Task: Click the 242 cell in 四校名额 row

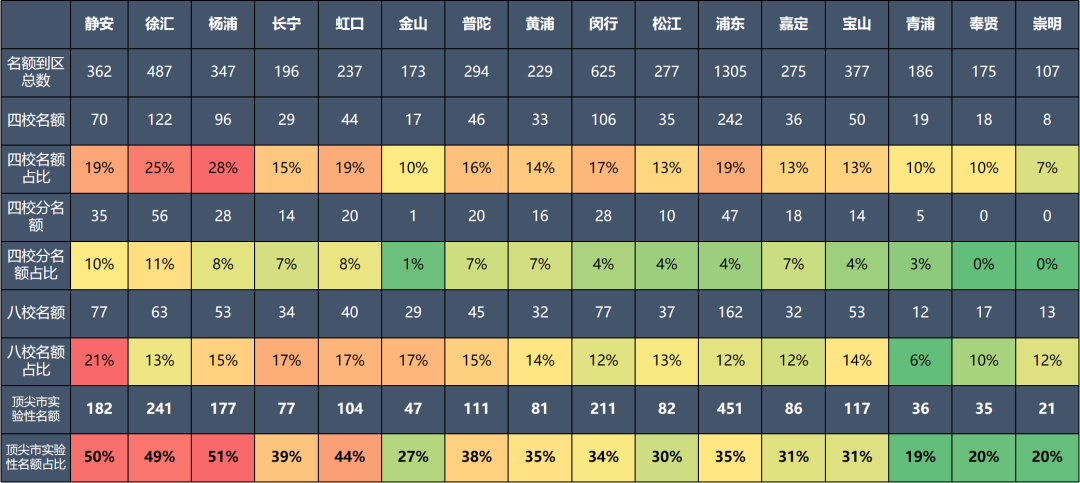Action: 729,120
